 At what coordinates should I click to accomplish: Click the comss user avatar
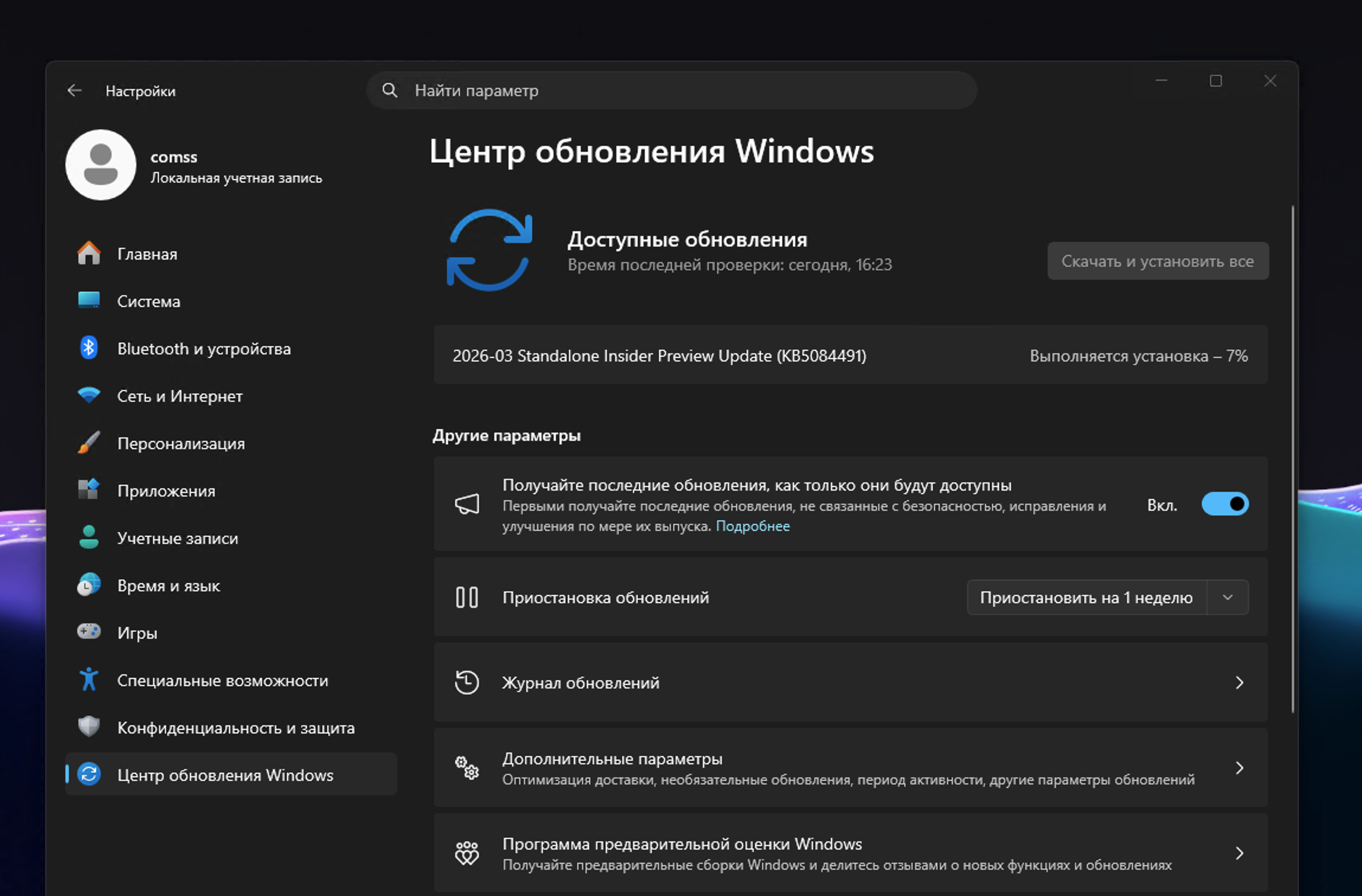click(101, 165)
